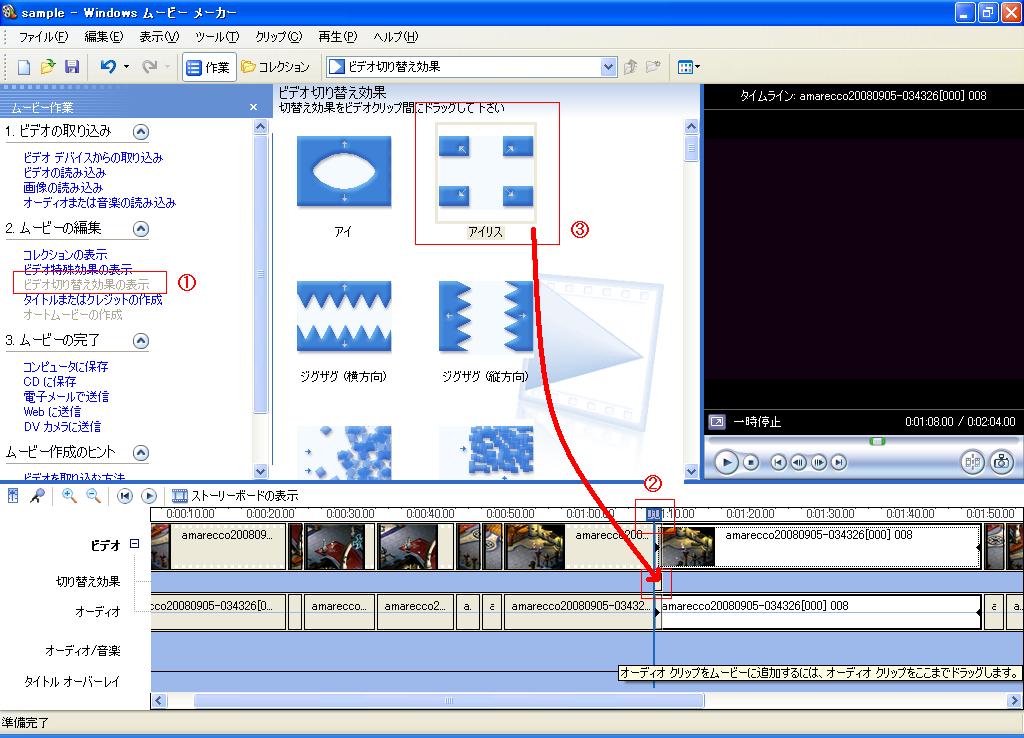This screenshot has height=738, width=1024.
Task: Switch to ストーリーボードの表示 view
Action: click(x=235, y=496)
